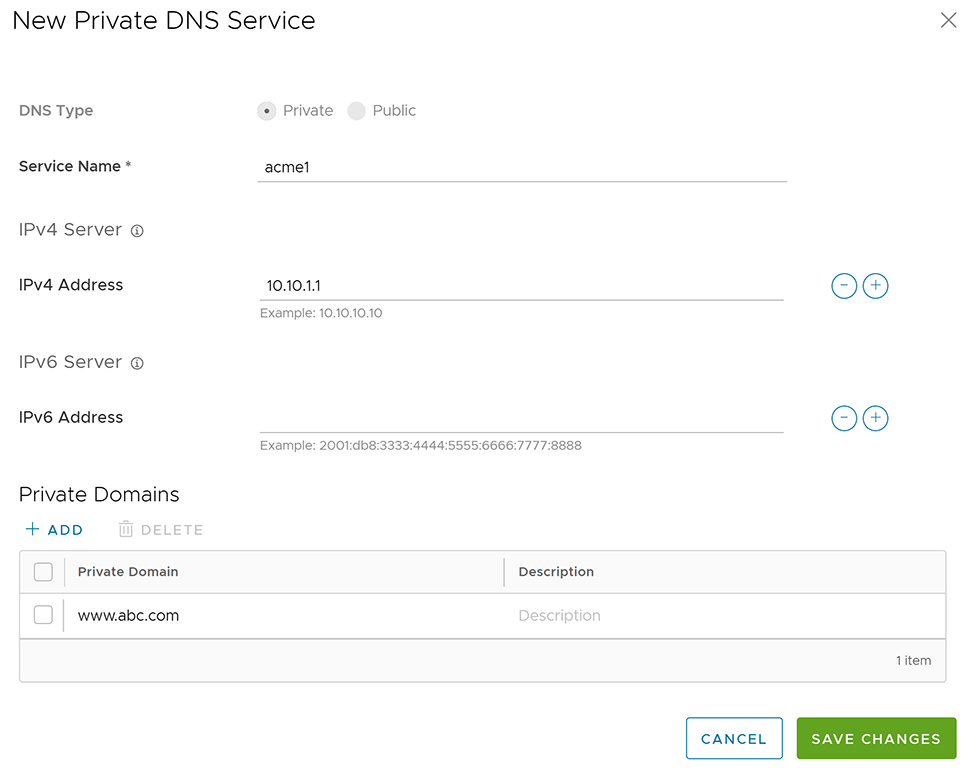Select the Private DNS type radio button
This screenshot has height=768, width=972.
[x=267, y=111]
